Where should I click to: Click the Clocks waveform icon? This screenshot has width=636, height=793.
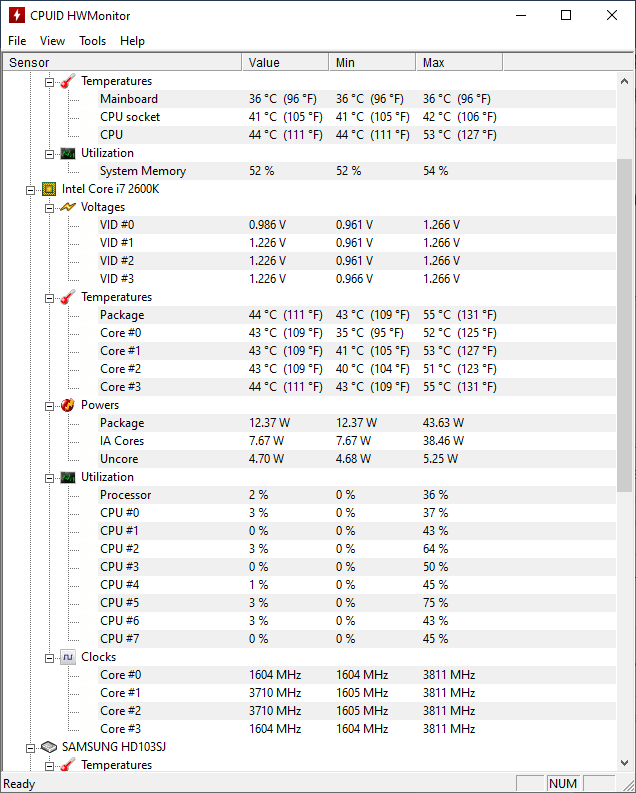click(68, 657)
